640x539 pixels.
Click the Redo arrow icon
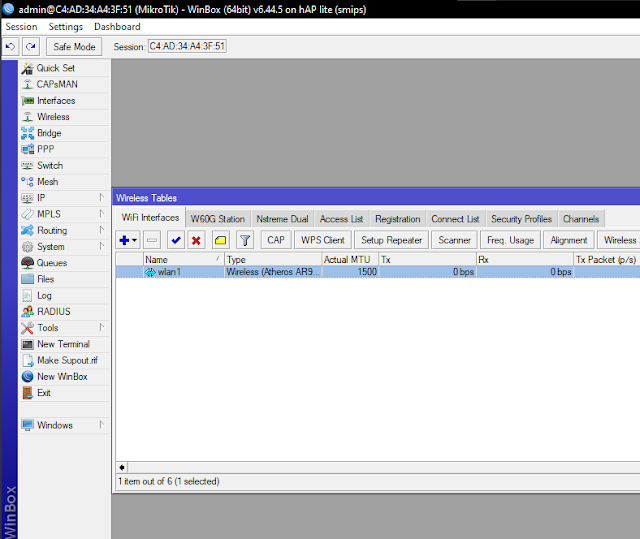click(31, 47)
